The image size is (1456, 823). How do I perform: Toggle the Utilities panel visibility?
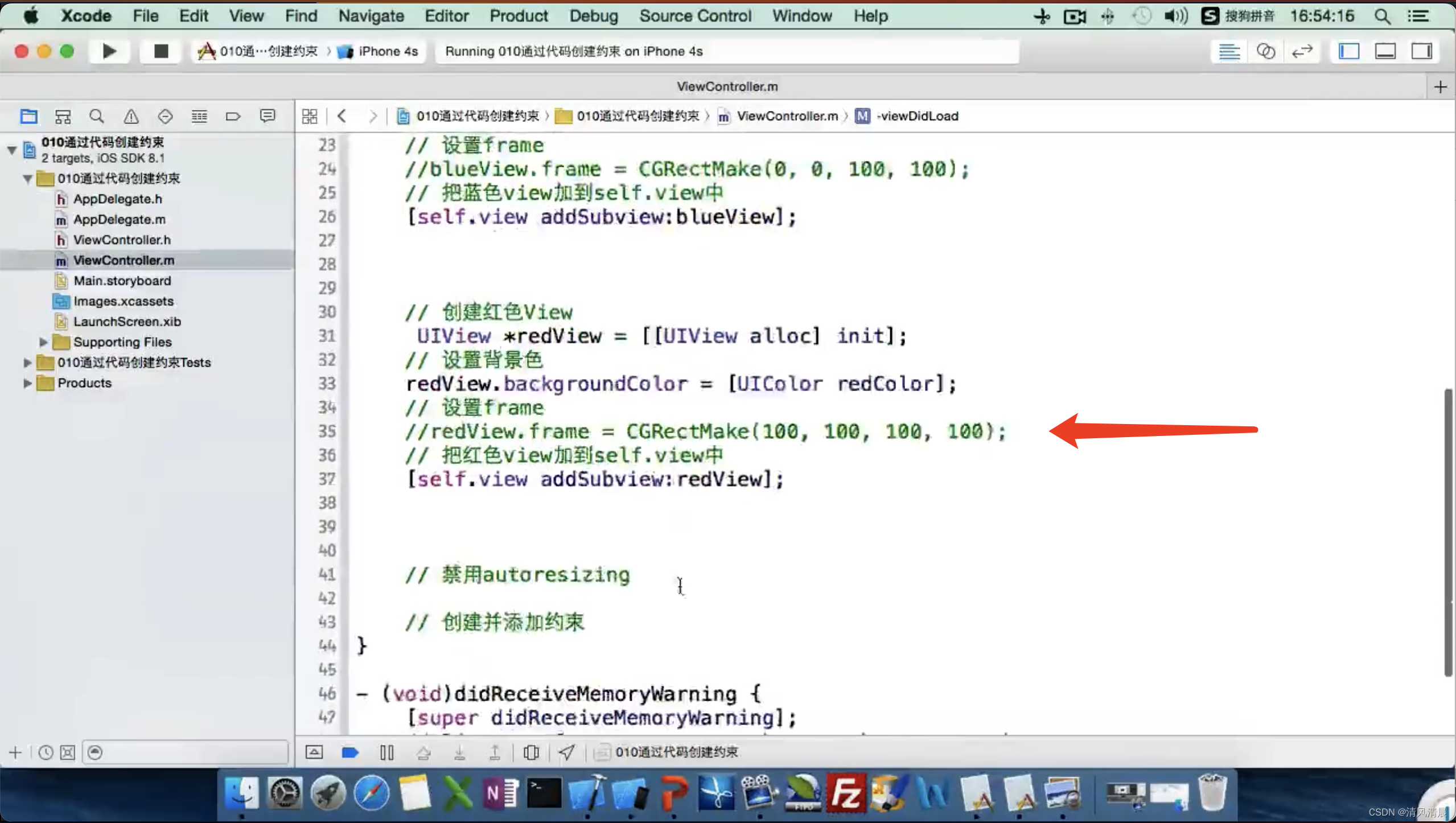1421,51
